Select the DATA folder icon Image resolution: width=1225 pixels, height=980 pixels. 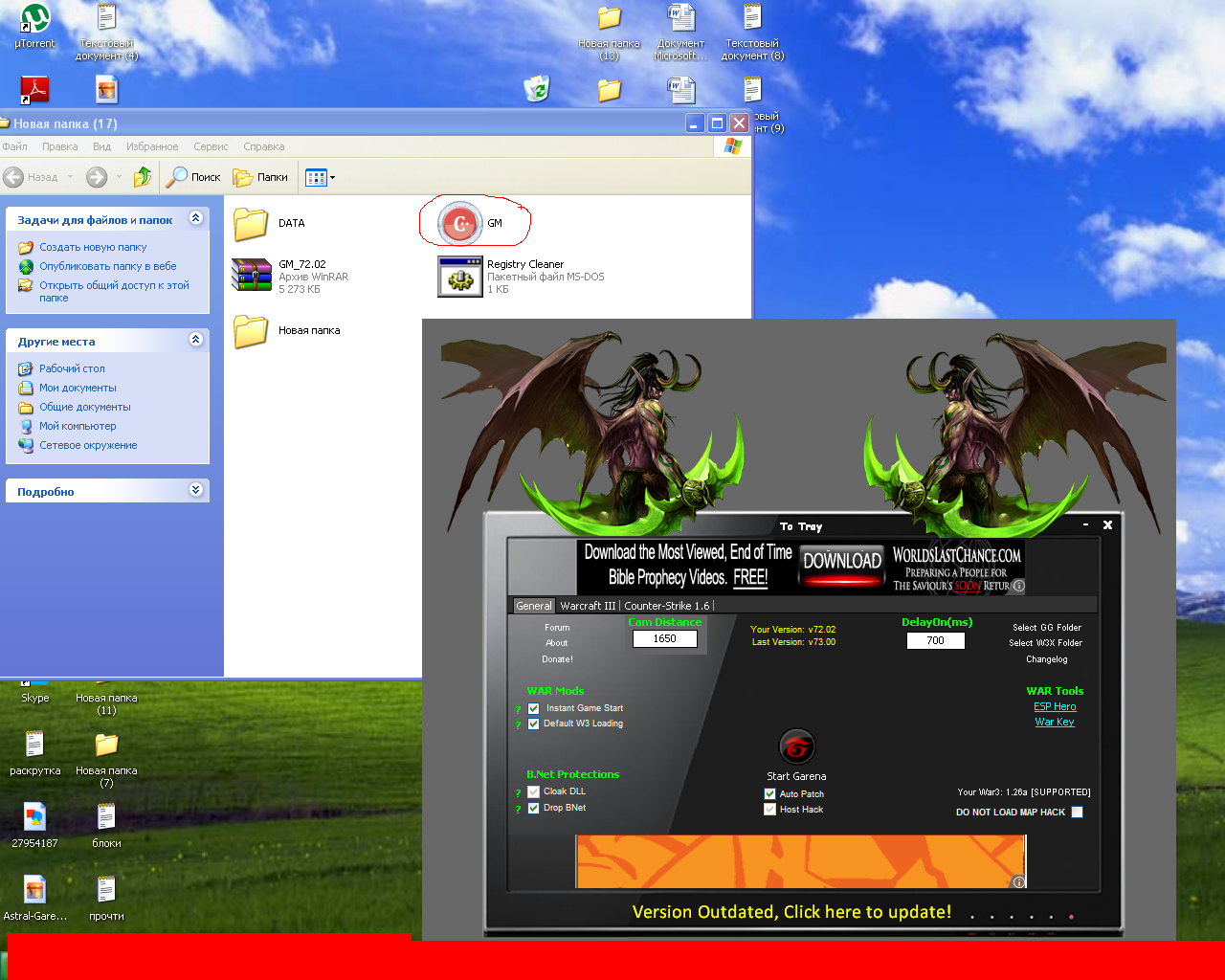coord(251,224)
